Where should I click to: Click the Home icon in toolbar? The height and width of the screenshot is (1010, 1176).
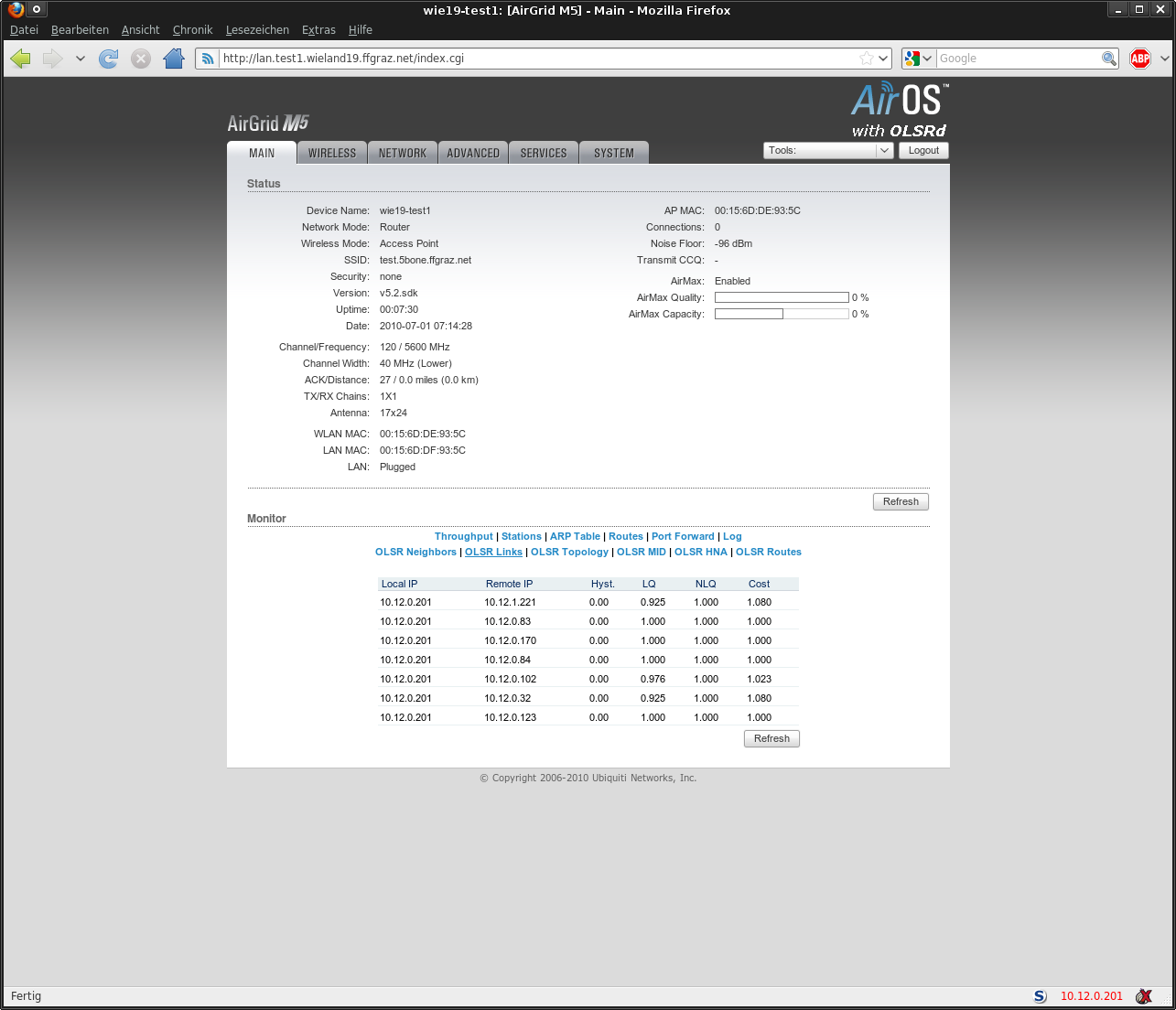[x=174, y=59]
